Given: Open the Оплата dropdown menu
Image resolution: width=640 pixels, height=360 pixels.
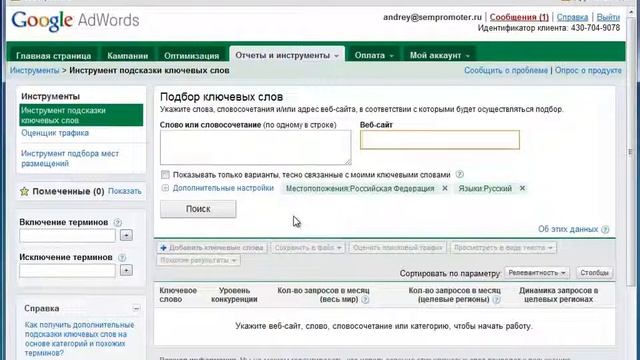Looking at the screenshot, I should (374, 55).
